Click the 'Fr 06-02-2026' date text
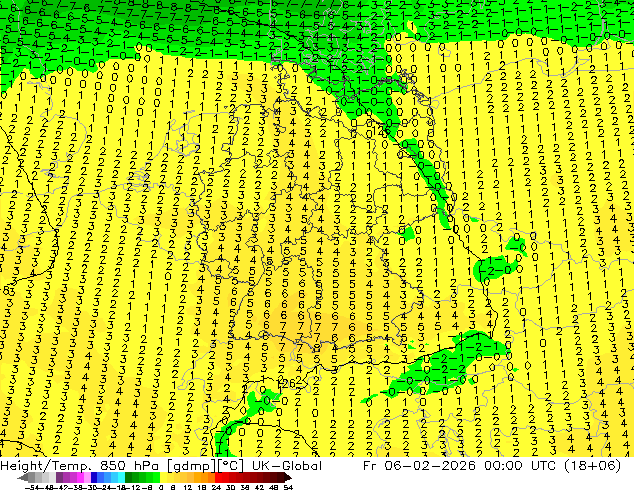Image resolution: width=634 pixels, height=490 pixels. [x=419, y=466]
